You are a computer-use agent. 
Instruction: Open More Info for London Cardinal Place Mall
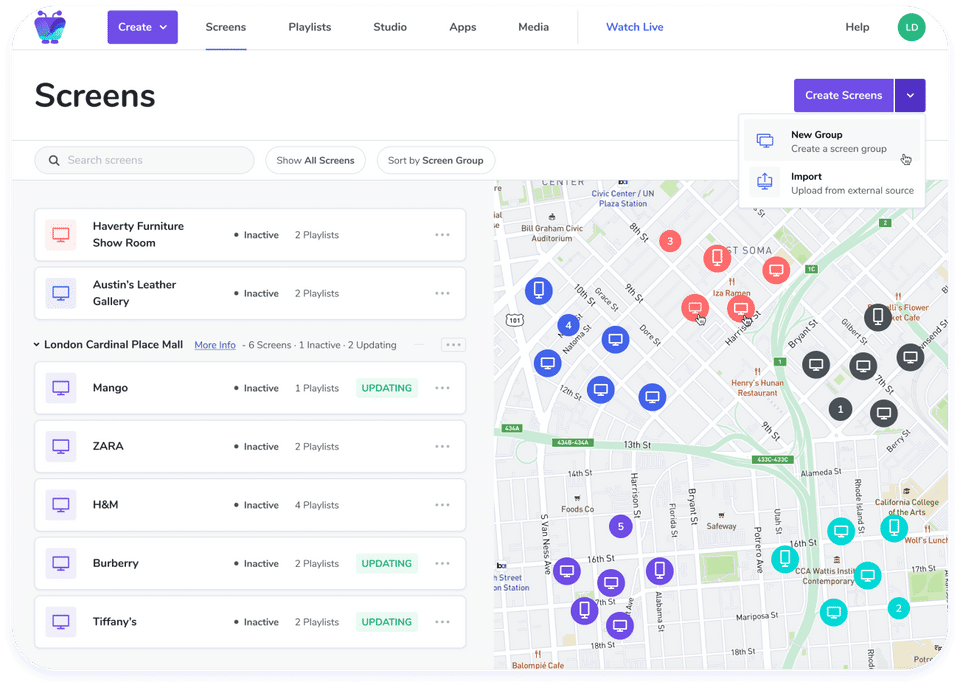[x=215, y=345]
